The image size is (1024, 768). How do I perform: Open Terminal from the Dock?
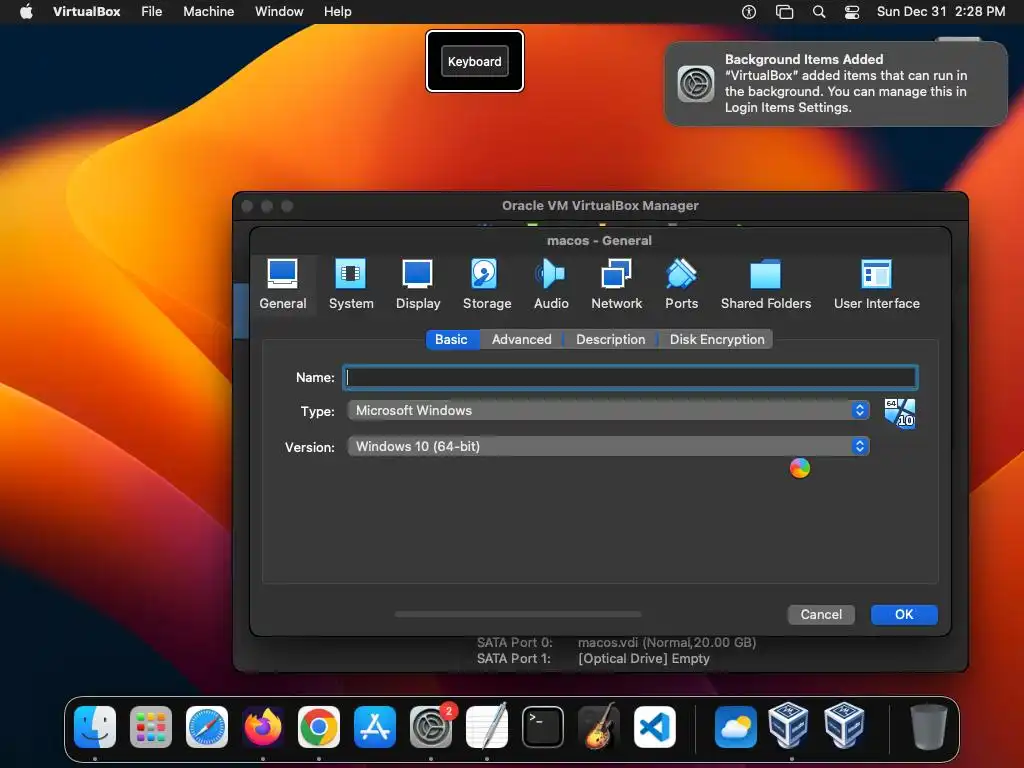(x=543, y=727)
